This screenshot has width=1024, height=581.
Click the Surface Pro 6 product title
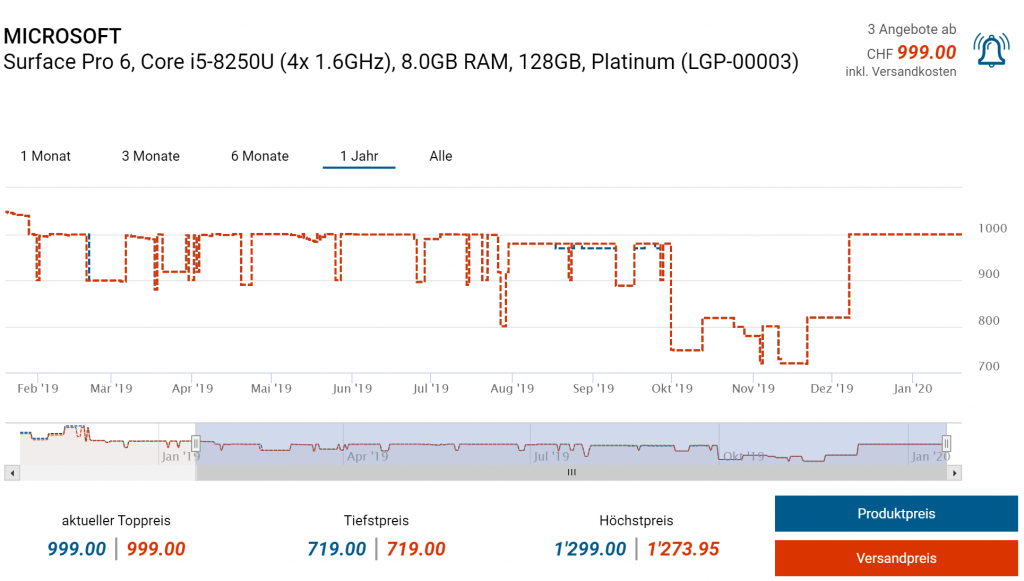click(x=400, y=62)
